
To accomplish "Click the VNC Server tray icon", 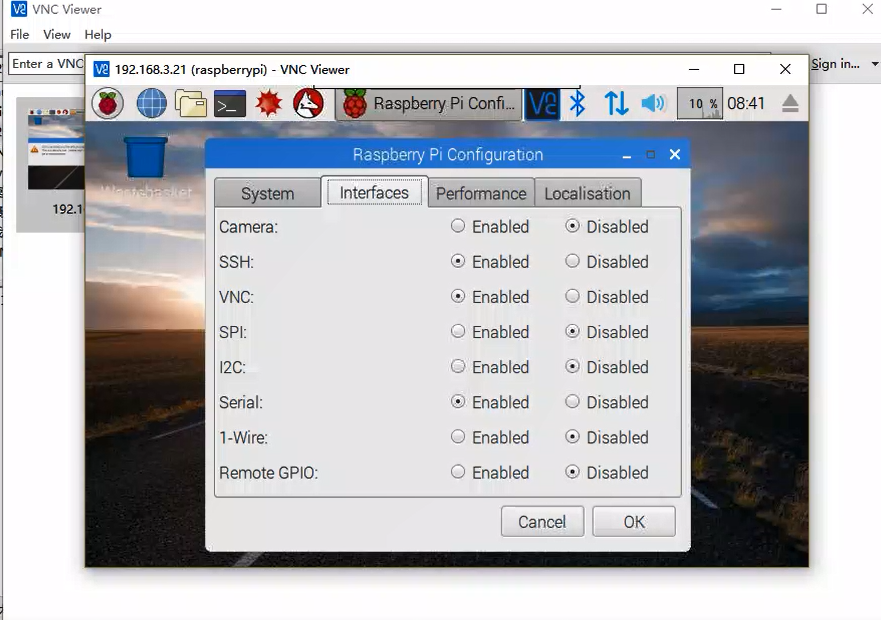I will (542, 104).
